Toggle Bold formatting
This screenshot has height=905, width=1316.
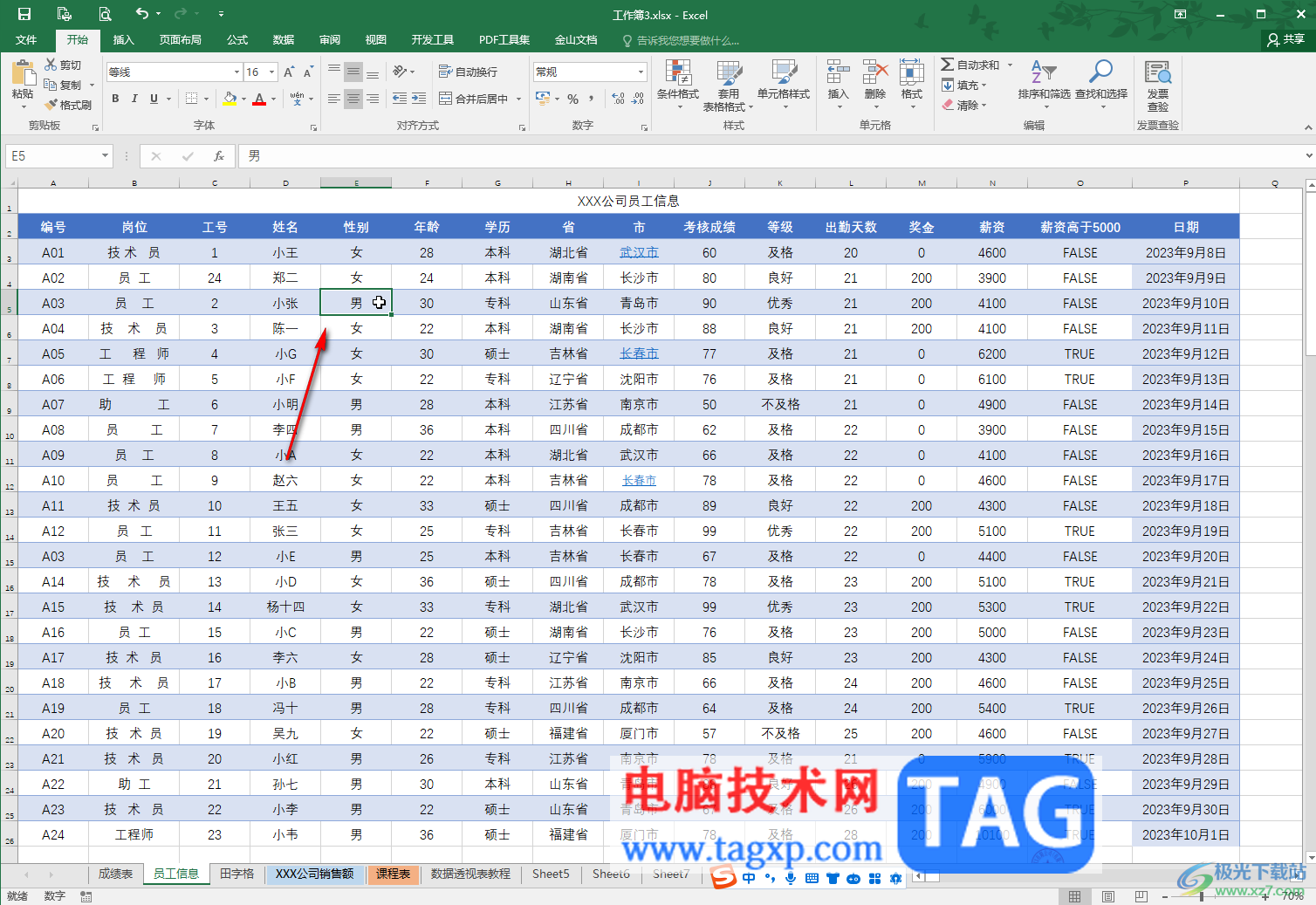[x=115, y=99]
